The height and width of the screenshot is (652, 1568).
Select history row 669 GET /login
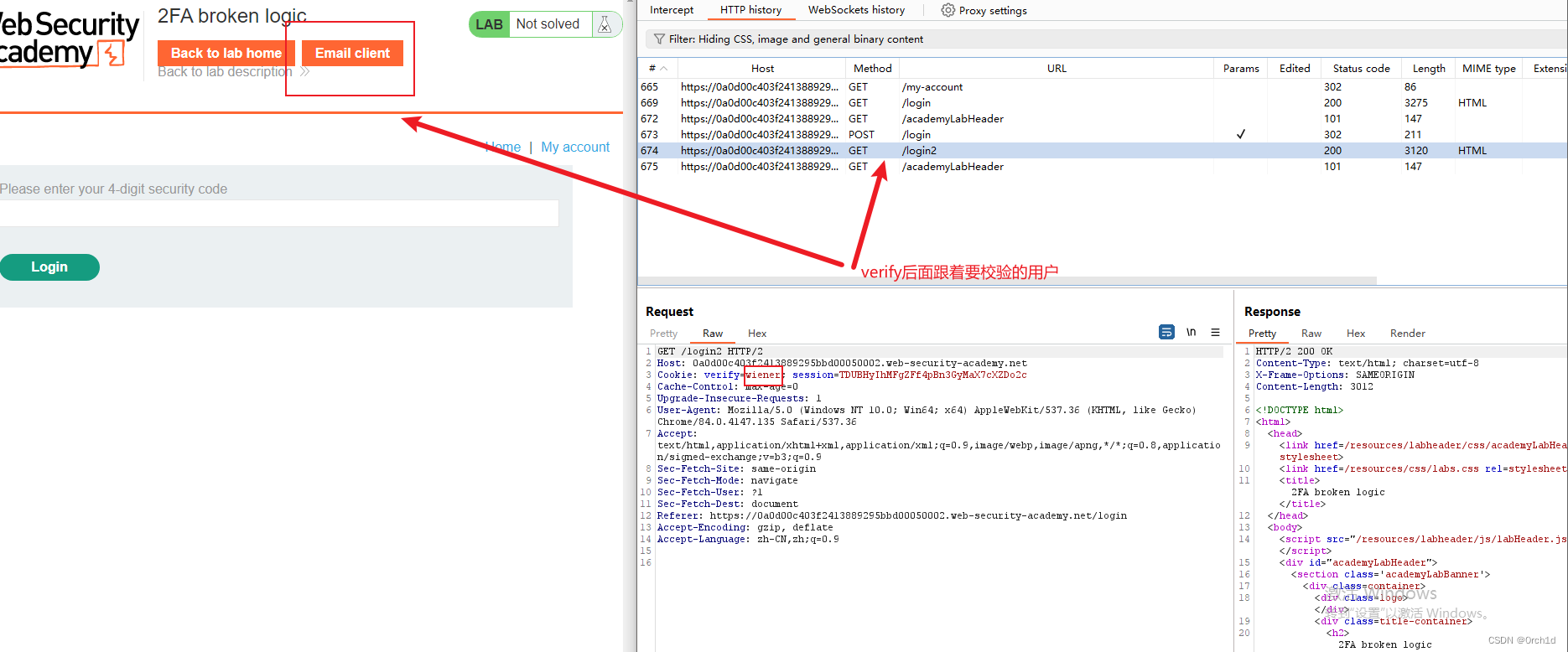pos(1103,103)
